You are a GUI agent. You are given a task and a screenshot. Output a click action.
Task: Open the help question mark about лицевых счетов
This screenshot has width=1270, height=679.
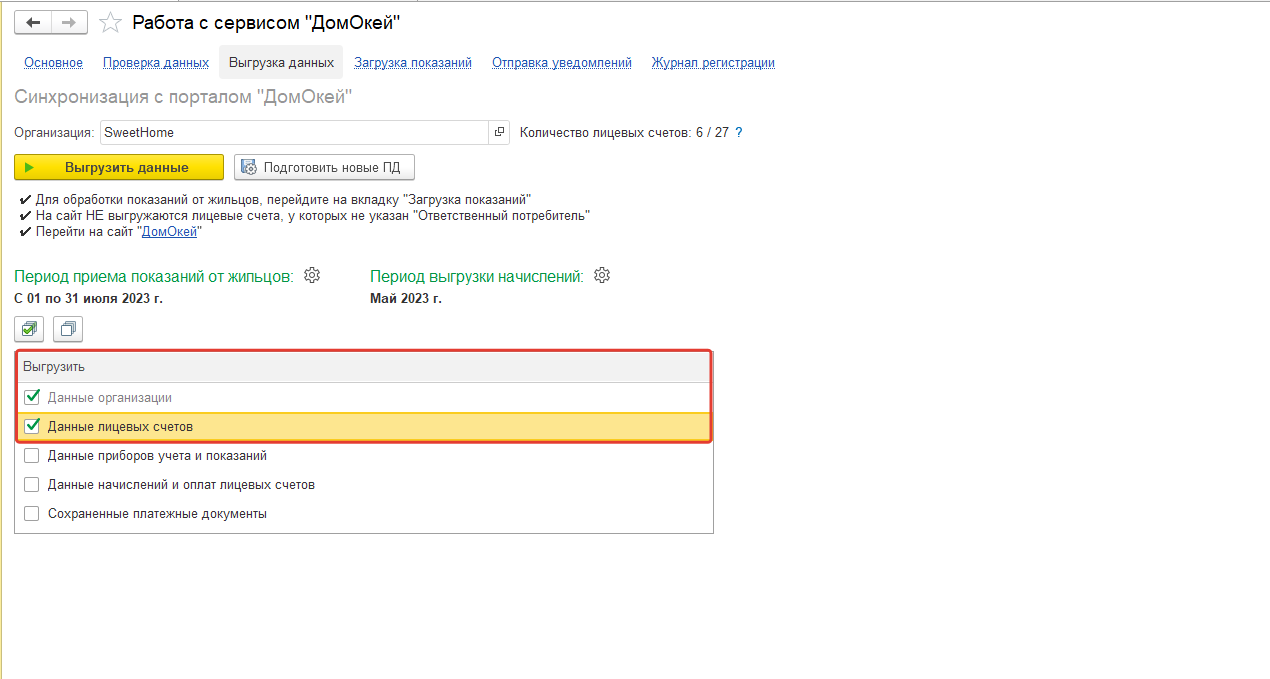(739, 132)
